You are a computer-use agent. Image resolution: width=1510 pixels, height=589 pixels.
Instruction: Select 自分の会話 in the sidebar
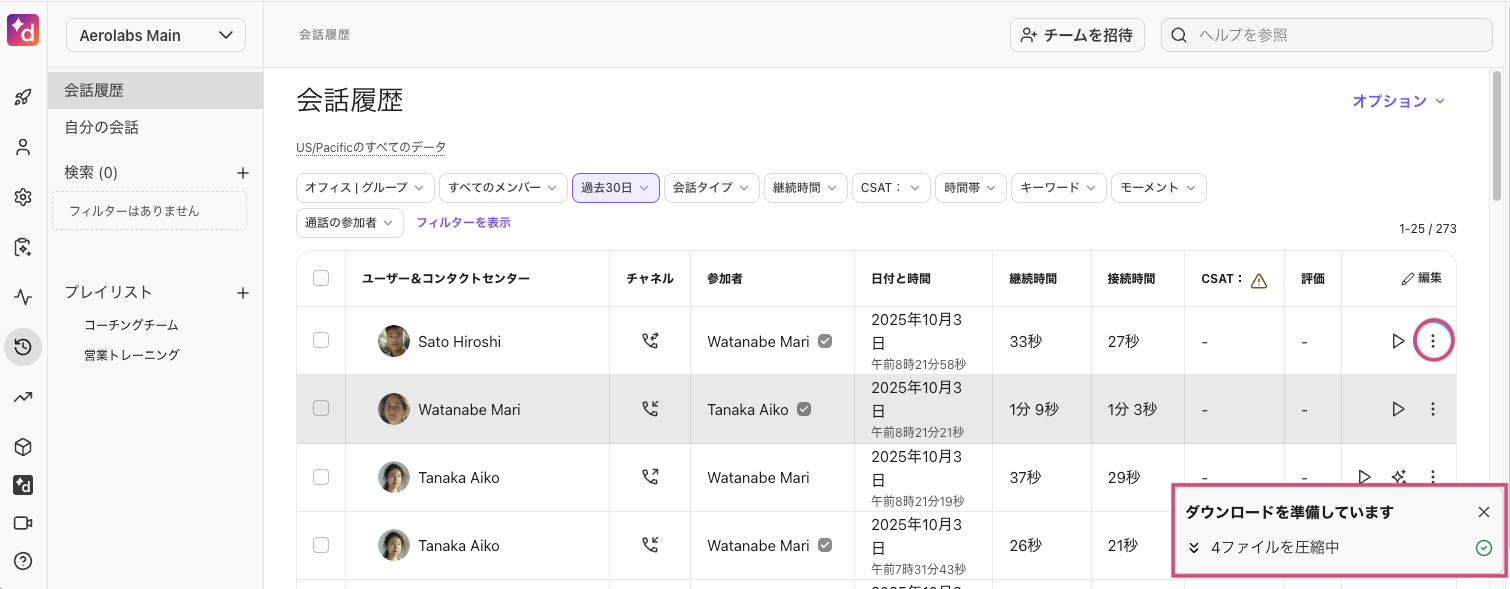point(102,127)
